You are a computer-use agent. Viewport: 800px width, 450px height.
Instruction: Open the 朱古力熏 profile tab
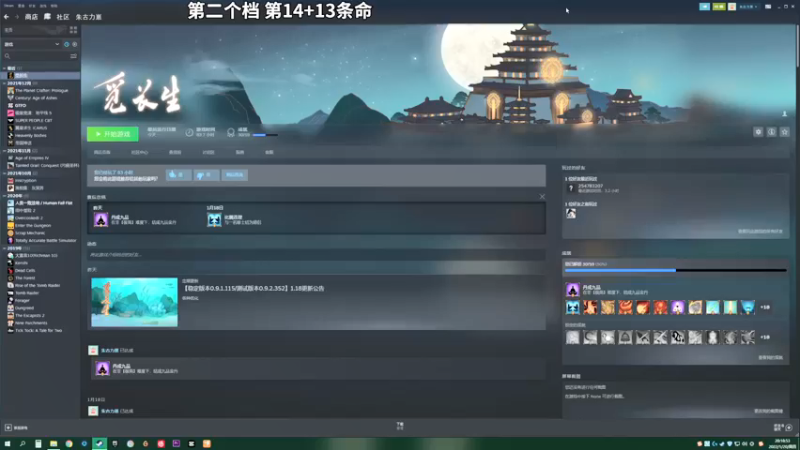[x=89, y=17]
